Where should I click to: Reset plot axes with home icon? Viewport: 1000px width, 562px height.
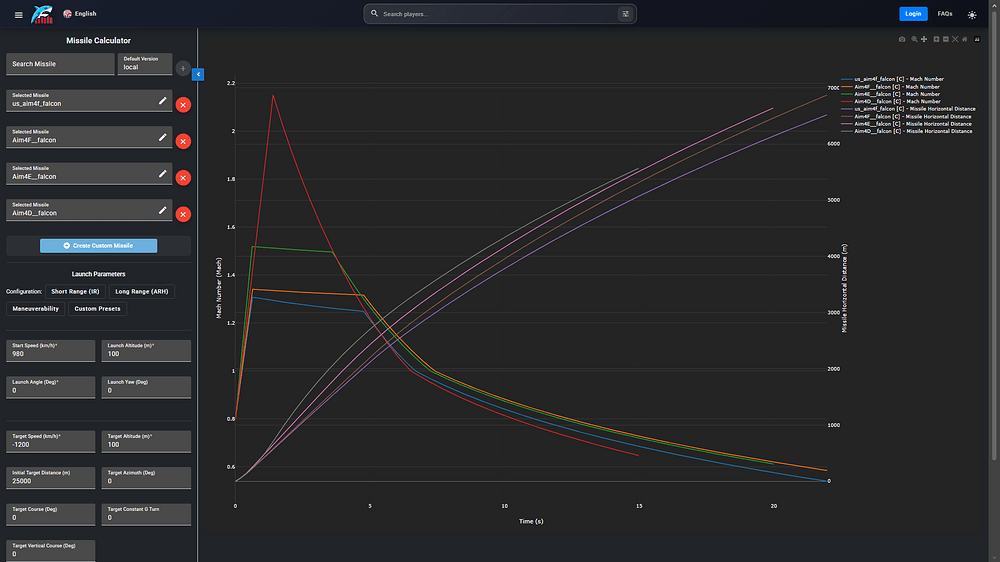coord(964,39)
